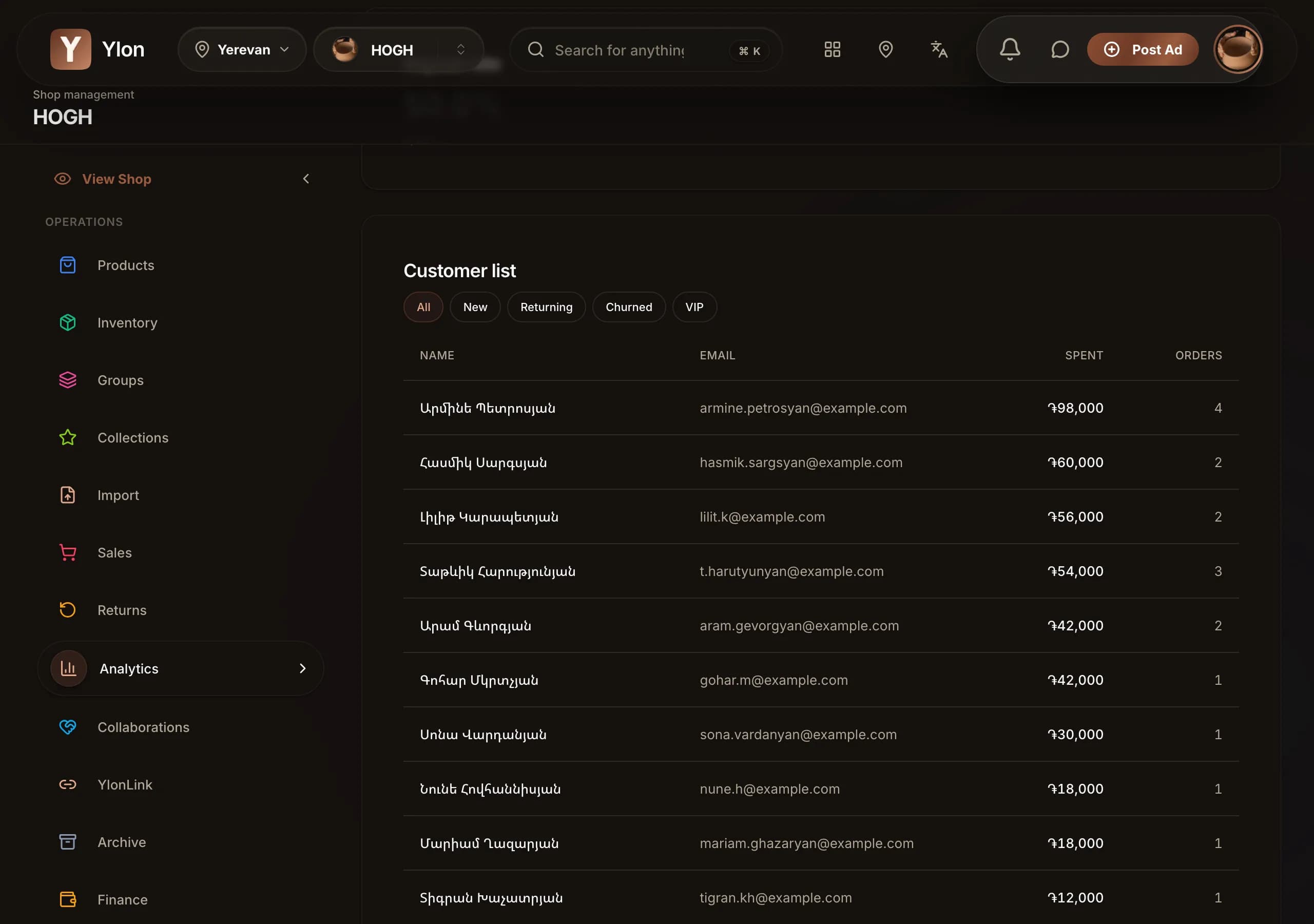The image size is (1314, 924).
Task: Focus the Search for anything field
Action: coord(646,50)
